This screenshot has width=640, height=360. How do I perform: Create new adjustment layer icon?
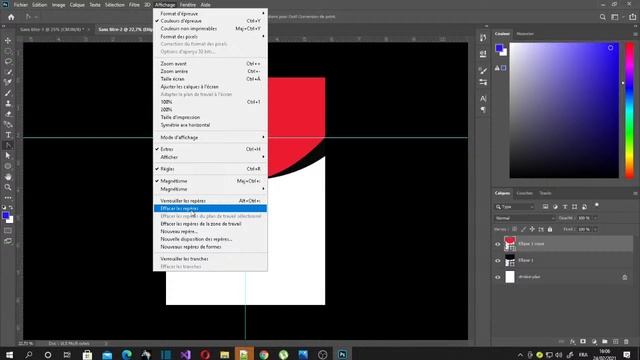[594, 341]
